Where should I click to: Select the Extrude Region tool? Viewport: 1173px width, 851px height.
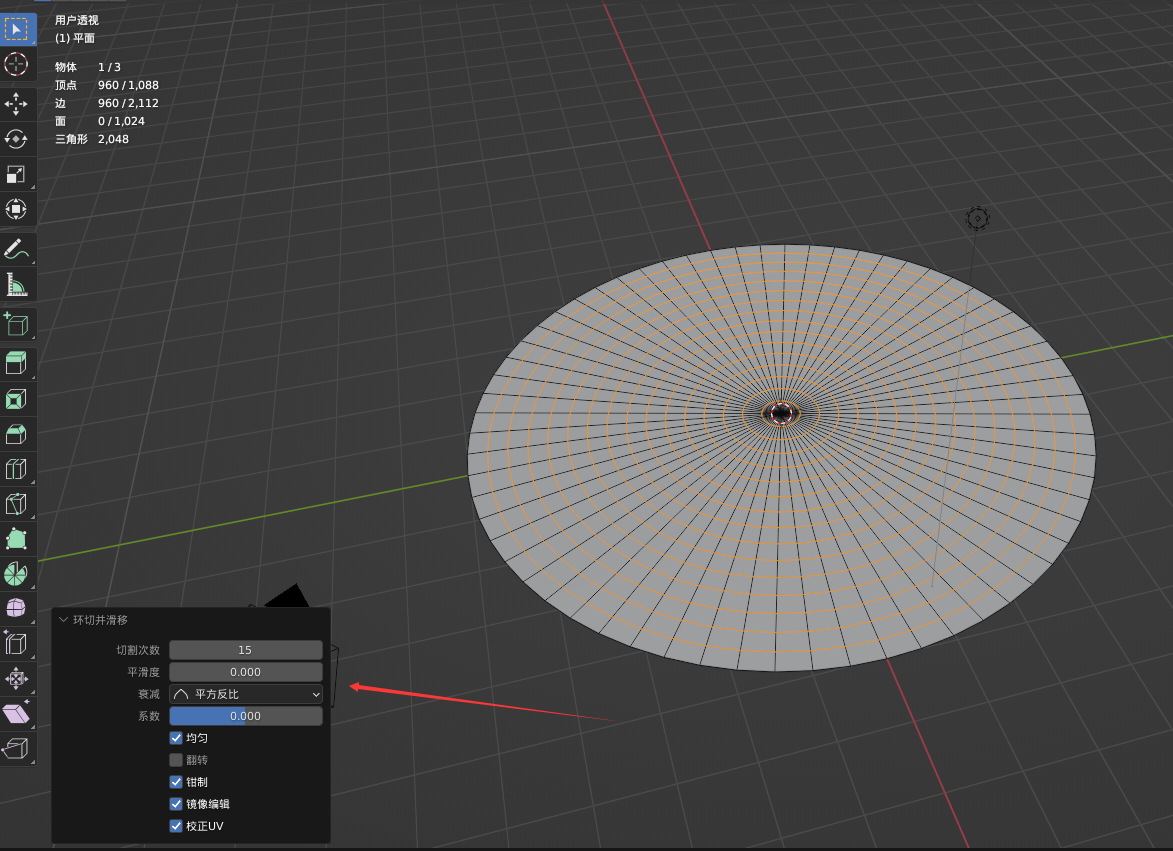(16, 363)
